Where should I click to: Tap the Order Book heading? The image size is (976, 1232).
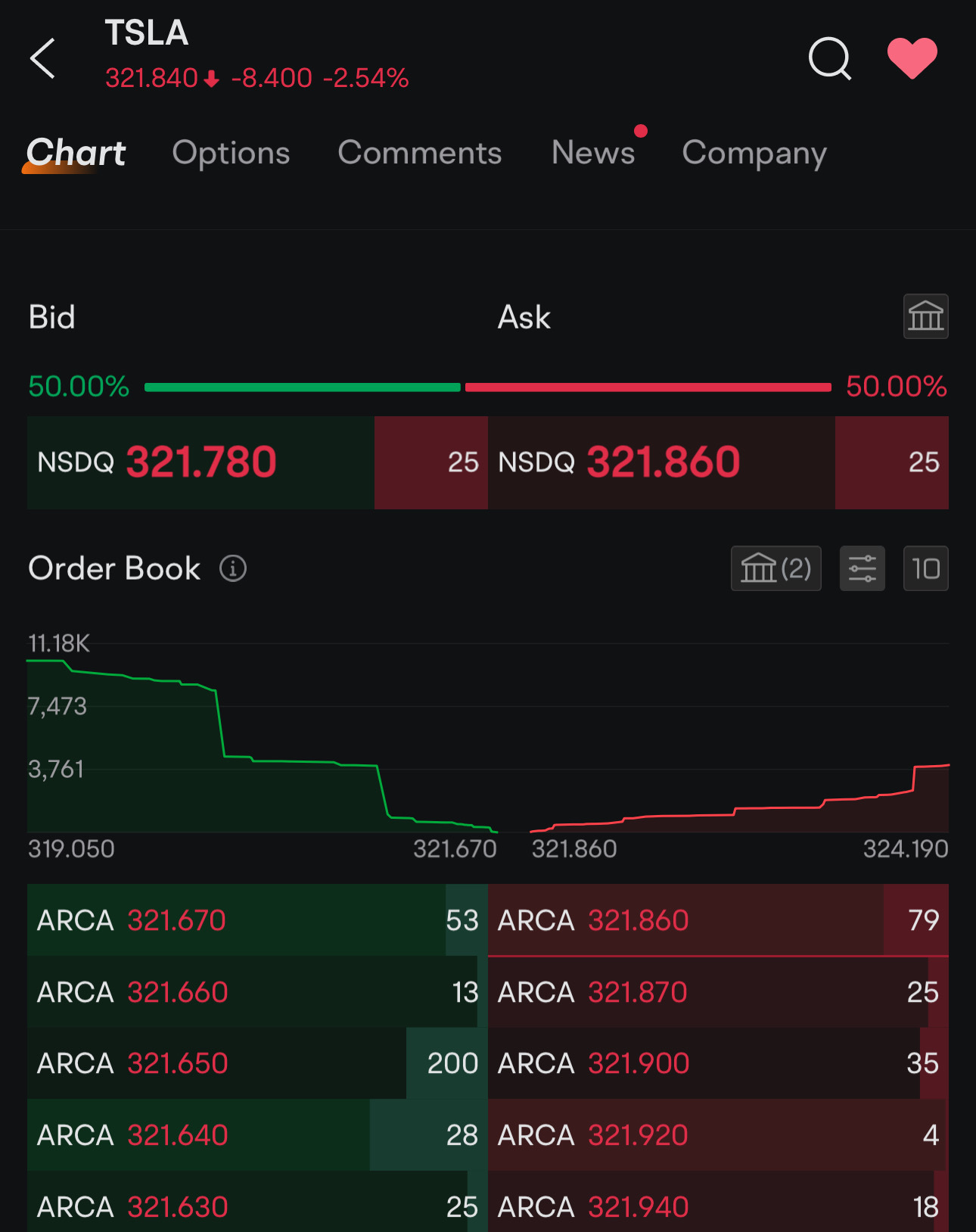click(114, 568)
